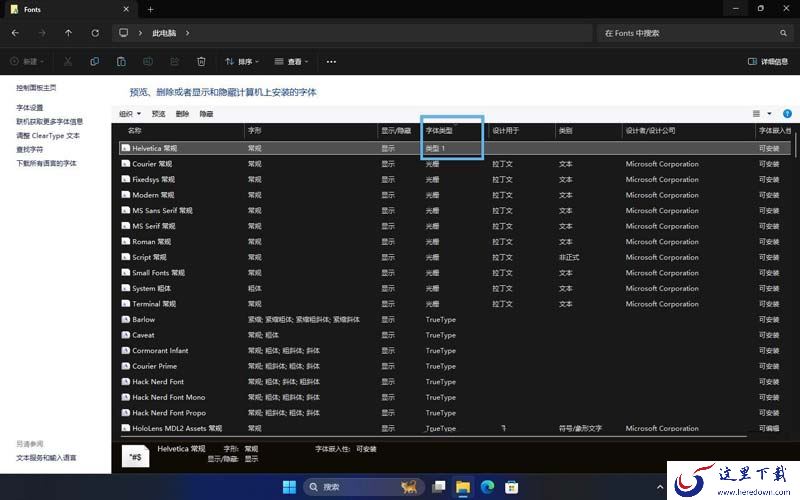
Task: Click the Caveat font icon
Action: coord(126,335)
